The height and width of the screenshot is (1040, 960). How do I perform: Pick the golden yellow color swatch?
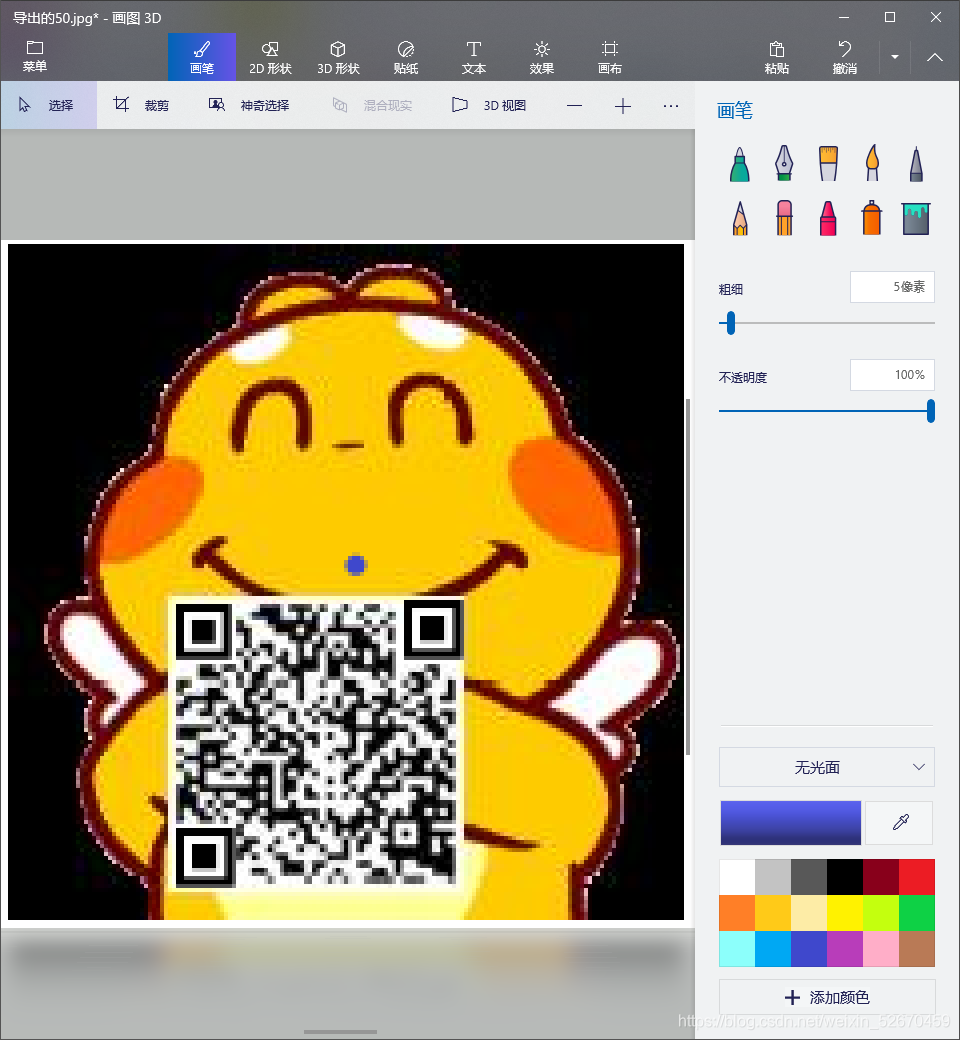tap(773, 913)
